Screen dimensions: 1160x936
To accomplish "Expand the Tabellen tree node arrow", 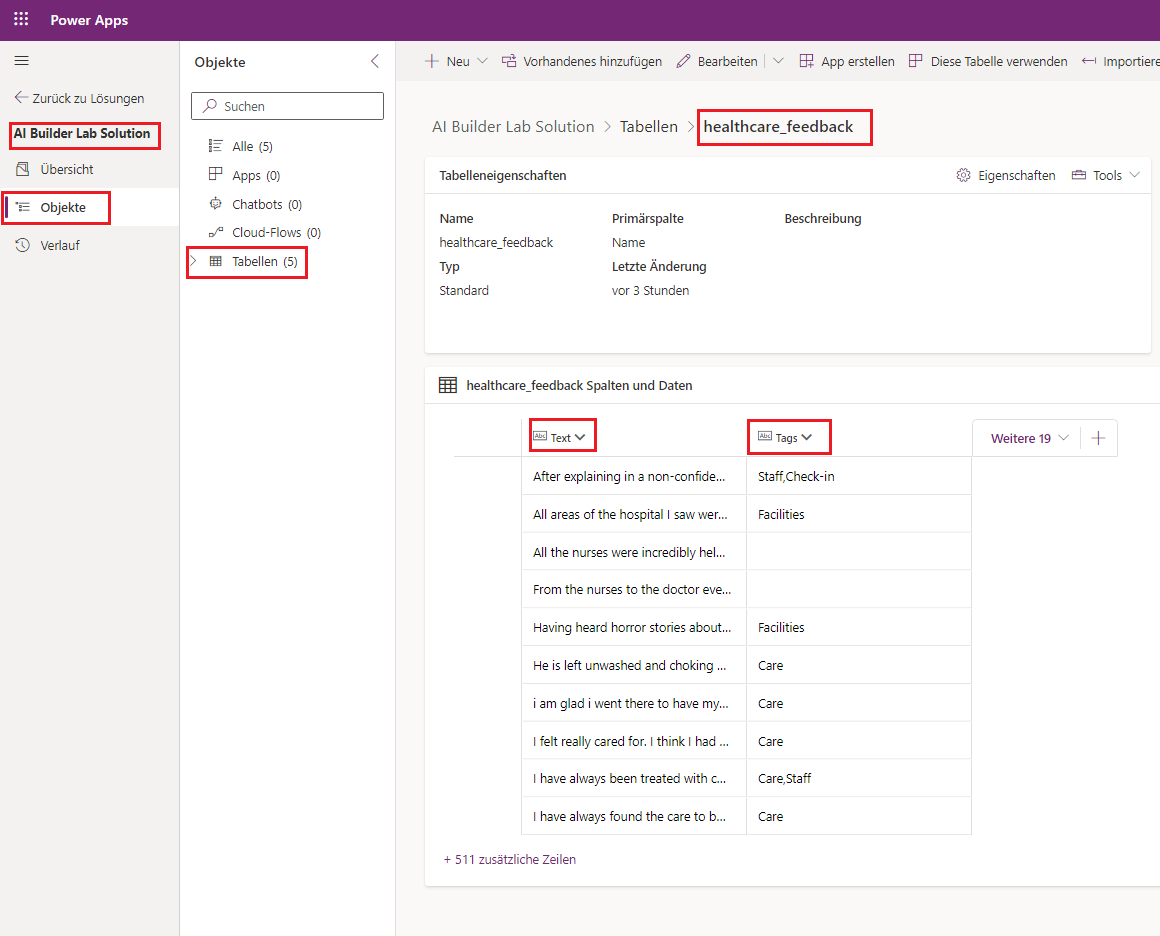I will pos(193,261).
